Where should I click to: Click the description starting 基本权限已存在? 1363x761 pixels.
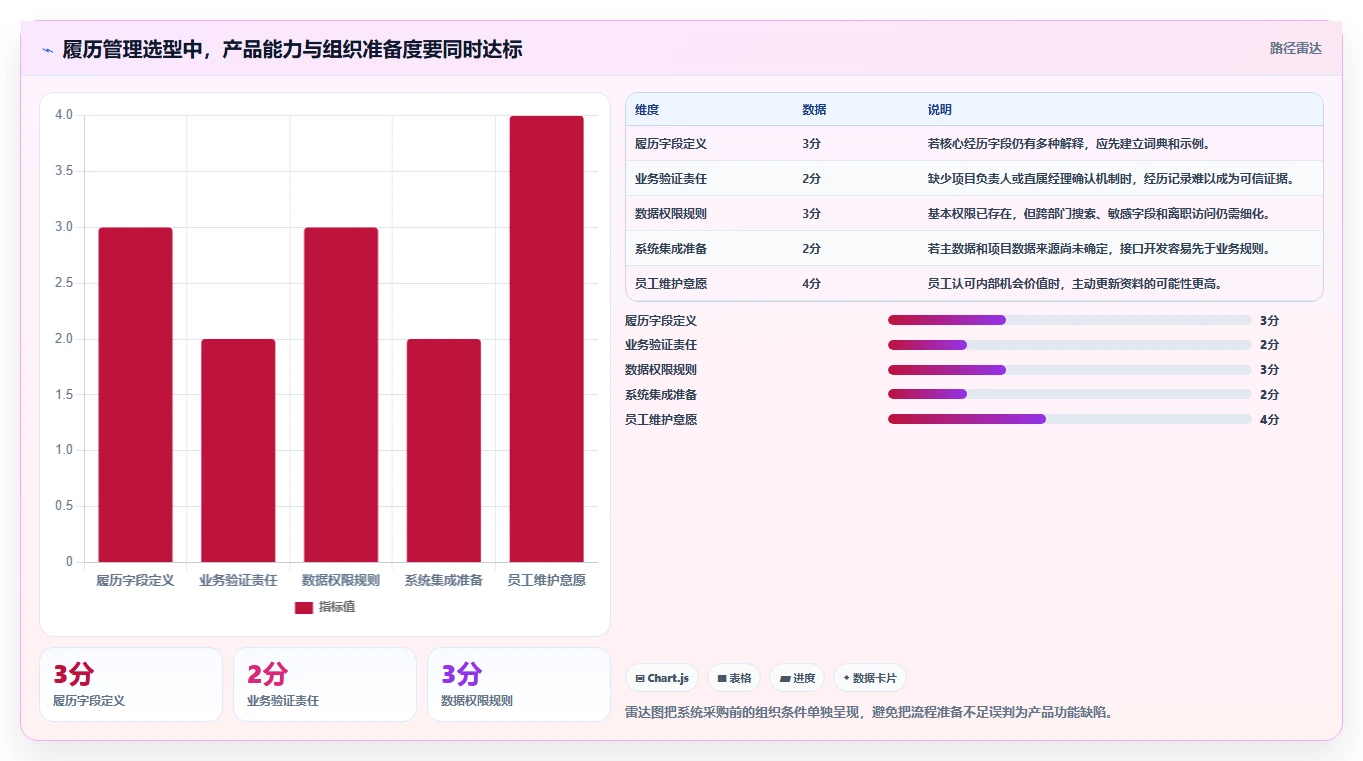1099,214
